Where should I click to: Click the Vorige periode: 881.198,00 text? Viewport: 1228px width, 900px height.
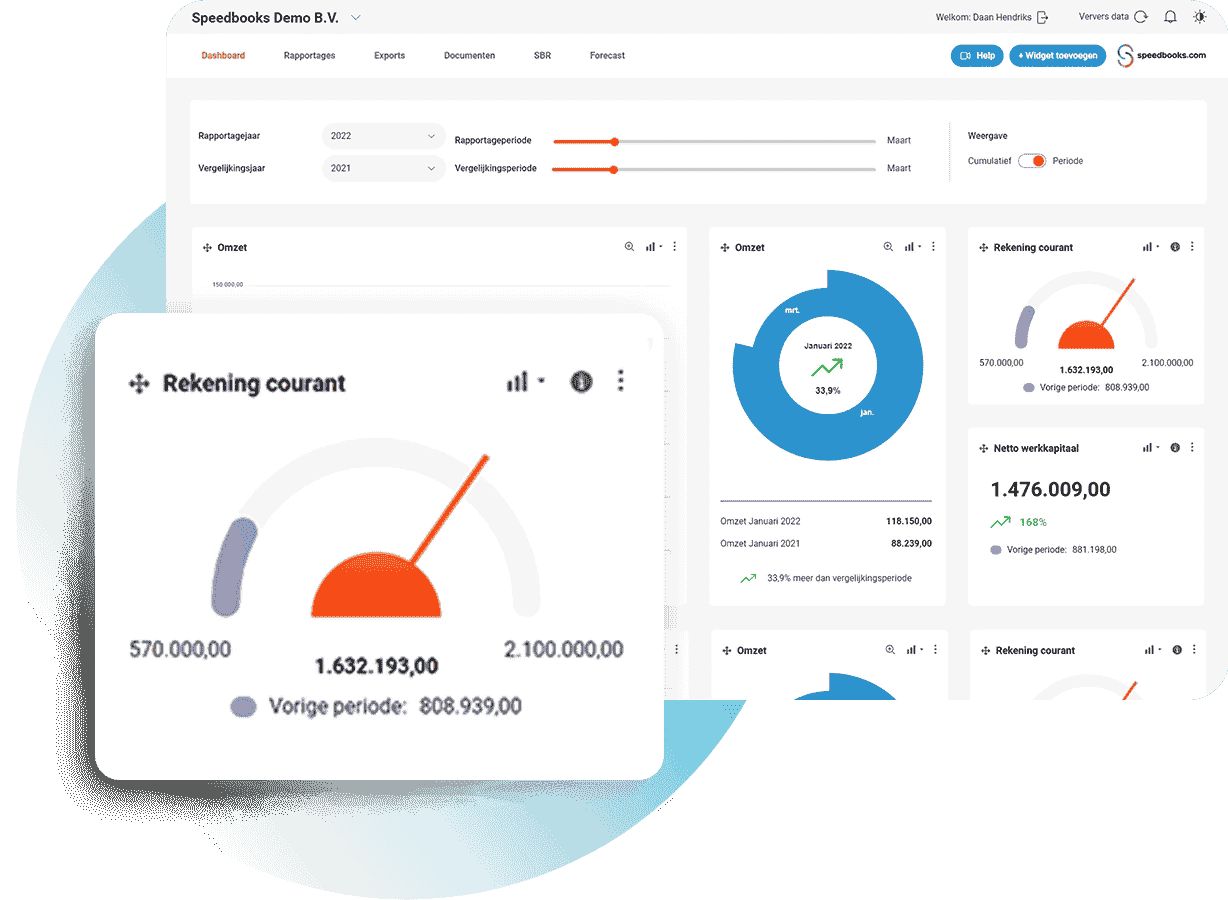[x=1062, y=550]
